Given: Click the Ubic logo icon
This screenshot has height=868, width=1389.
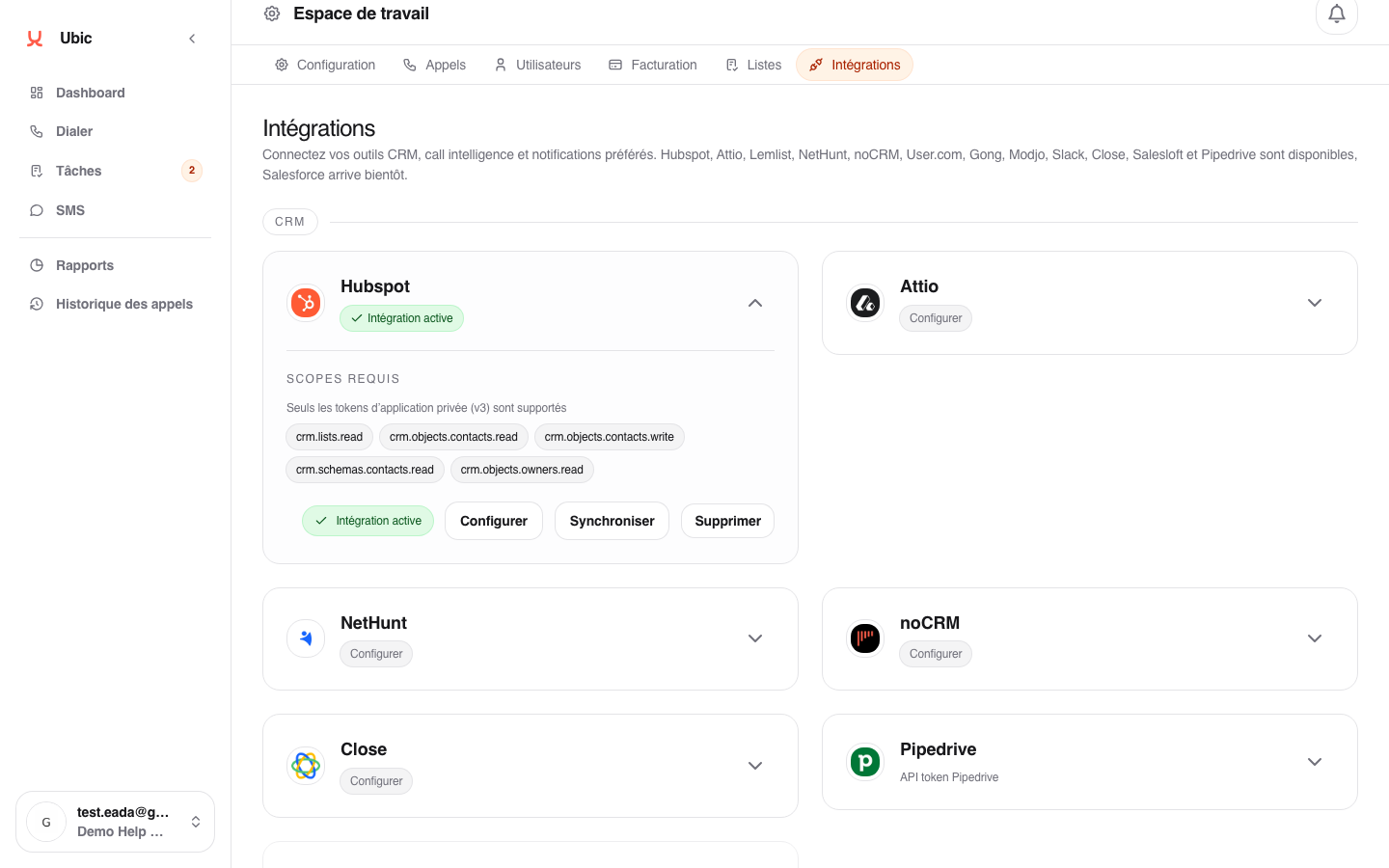Looking at the screenshot, I should click(35, 39).
